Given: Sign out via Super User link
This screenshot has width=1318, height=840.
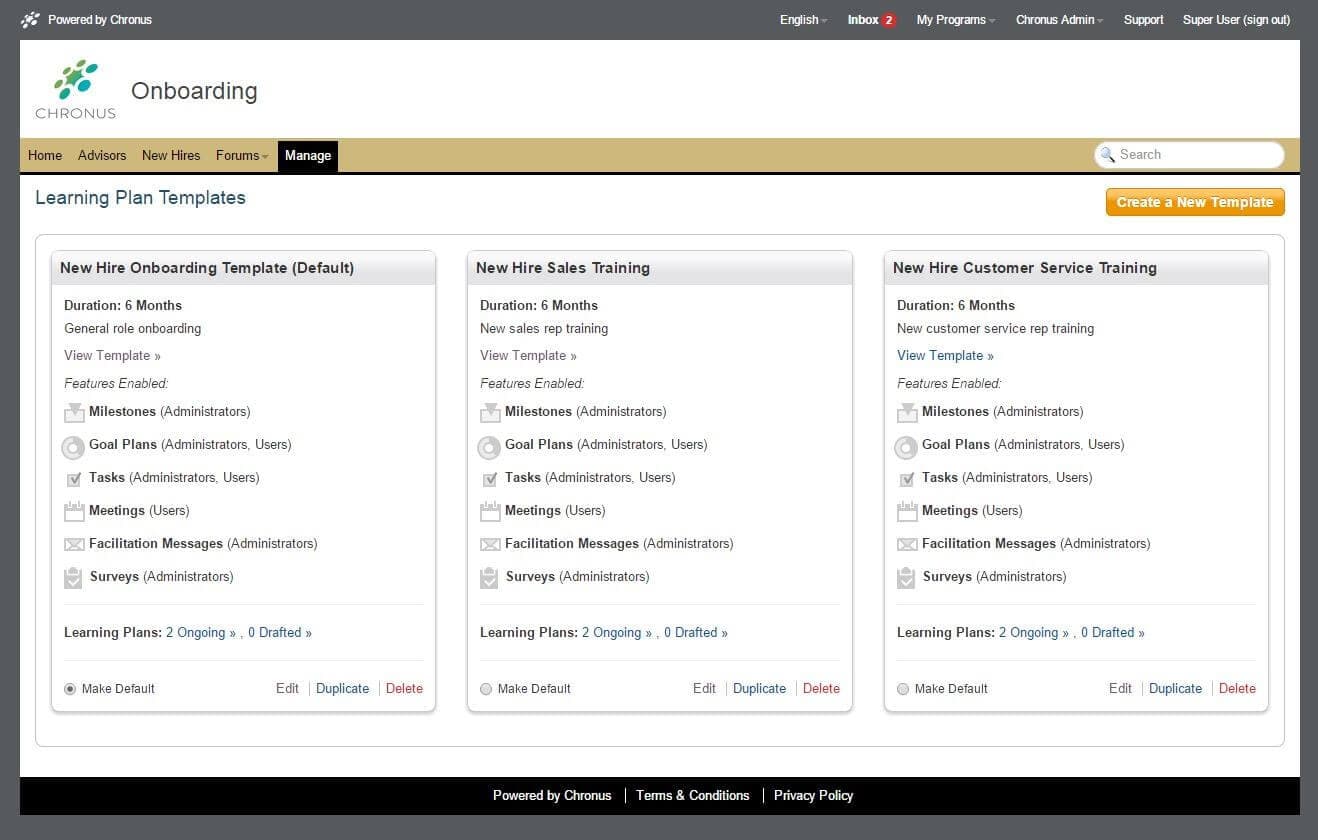Looking at the screenshot, I should click(1236, 20).
